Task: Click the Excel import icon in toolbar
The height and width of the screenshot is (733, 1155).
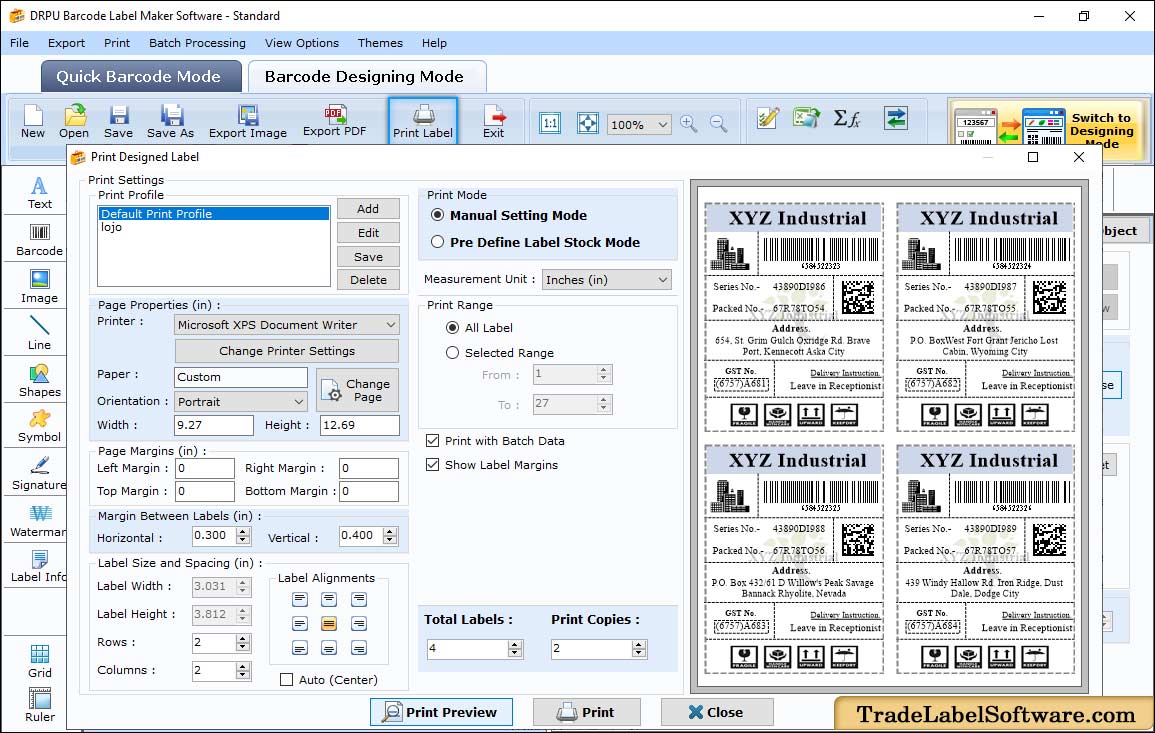Action: [807, 118]
